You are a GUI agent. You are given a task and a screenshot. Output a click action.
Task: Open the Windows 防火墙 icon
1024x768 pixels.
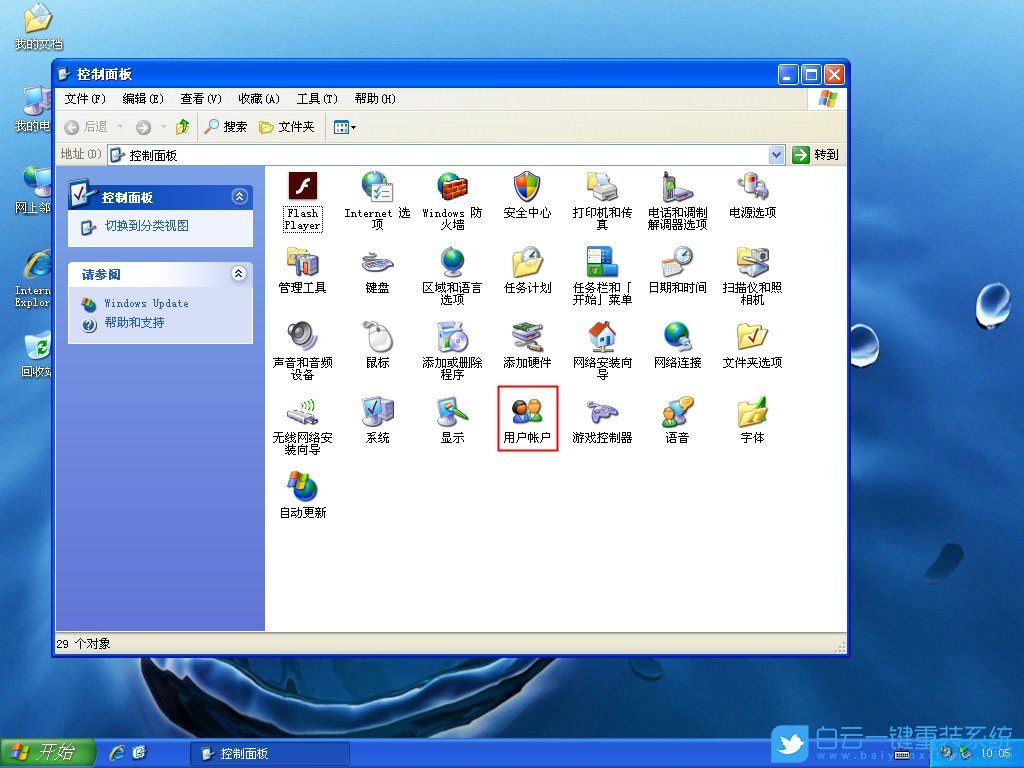click(x=452, y=190)
